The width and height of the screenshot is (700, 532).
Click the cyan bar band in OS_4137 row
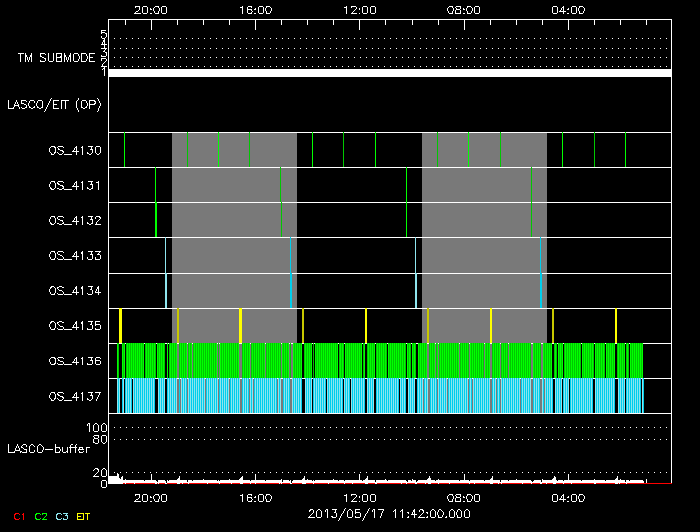point(380,395)
